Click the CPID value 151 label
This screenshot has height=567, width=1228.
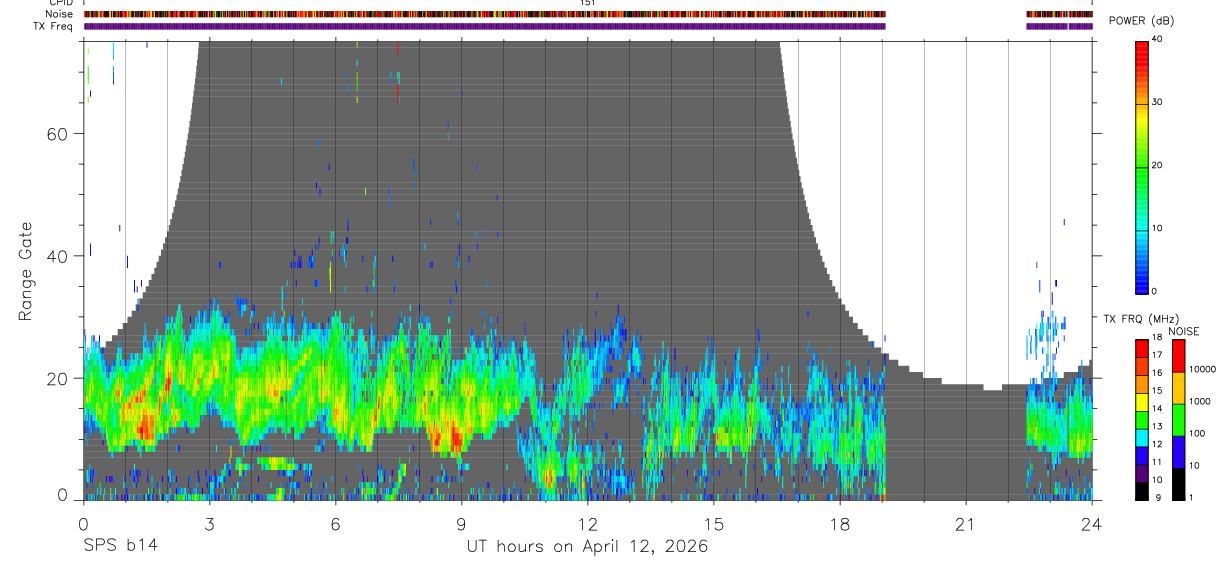(x=587, y=3)
